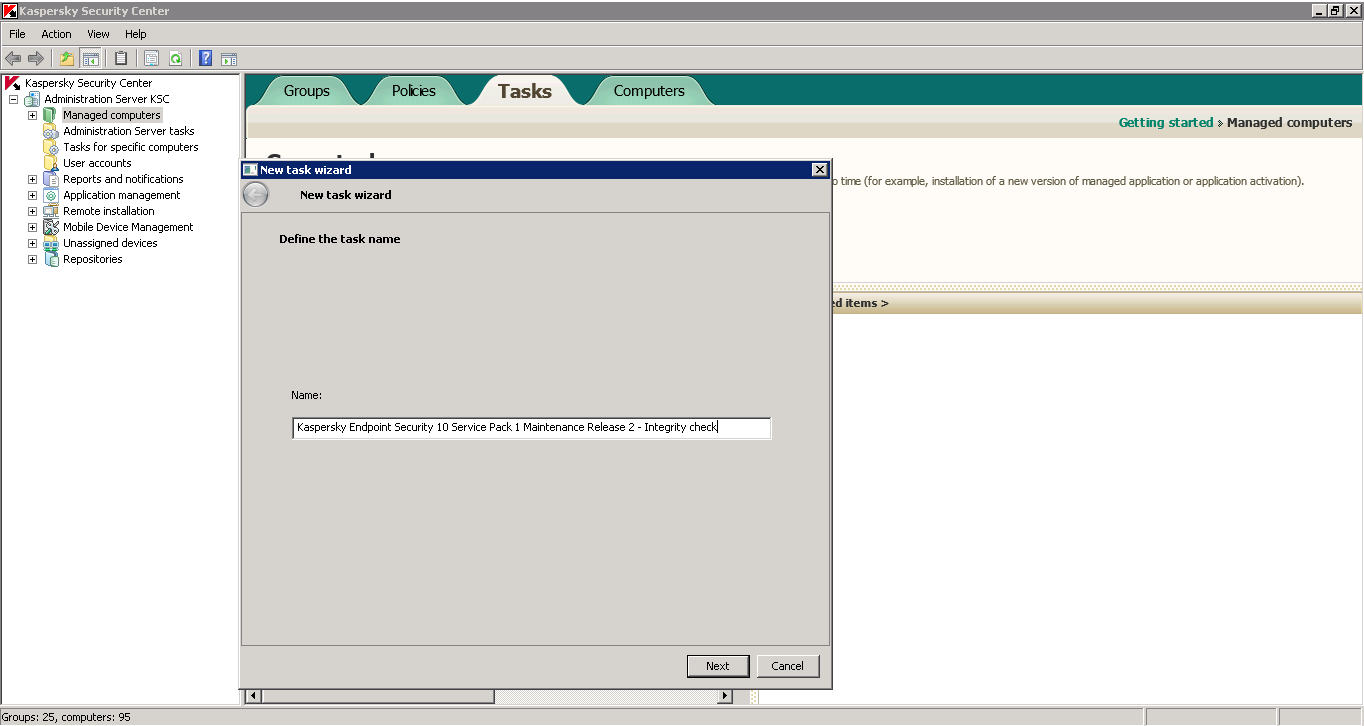This screenshot has height=726, width=1364.
Task: Click the clipboard icon in the toolbar
Action: (x=121, y=59)
